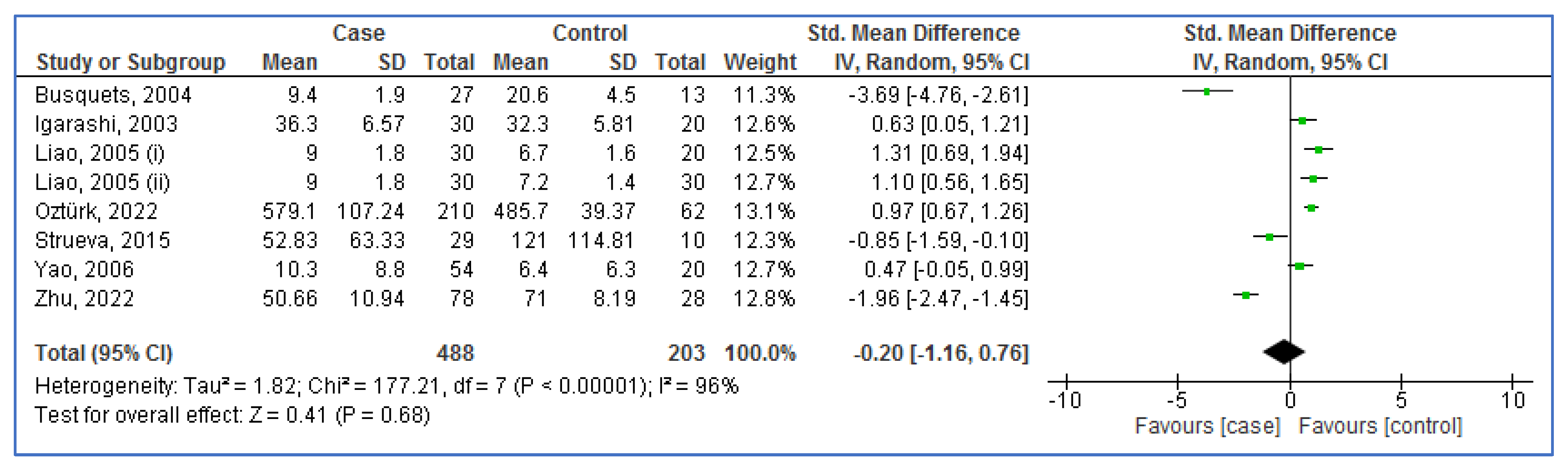Click the Heterogeneity statistics text line
1568x467 pixels.
coord(386,386)
